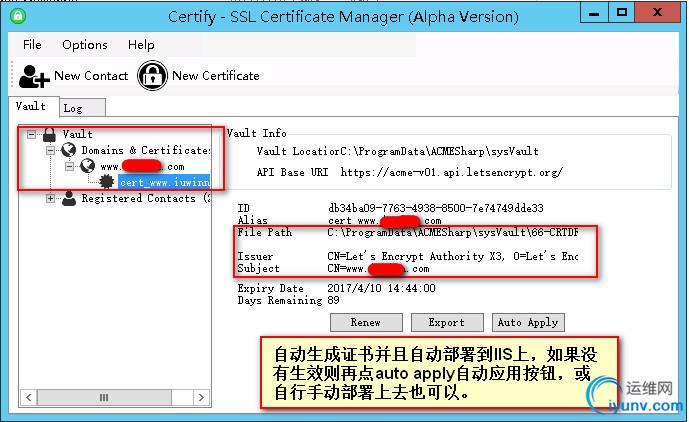Expand the Registered Contacts node
This screenshot has height=422, width=689.
[51, 198]
